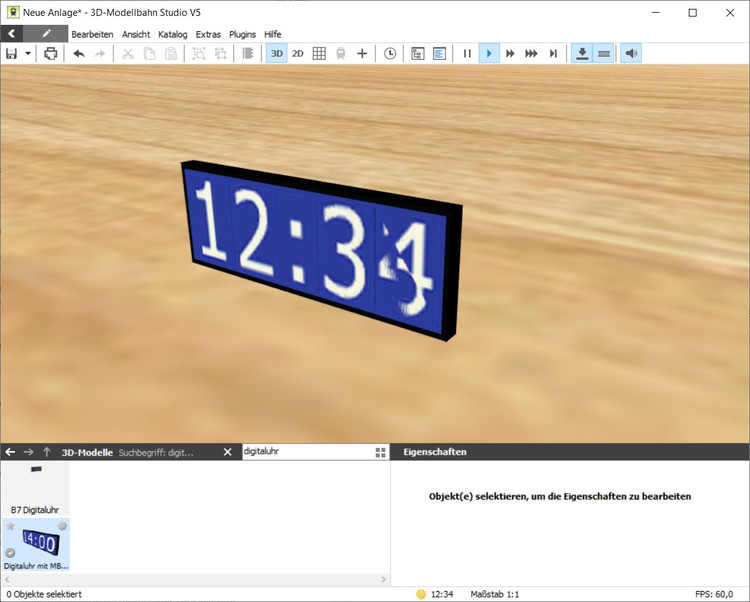The height and width of the screenshot is (602, 750).
Task: Click the Cut scissors icon
Action: [128, 54]
